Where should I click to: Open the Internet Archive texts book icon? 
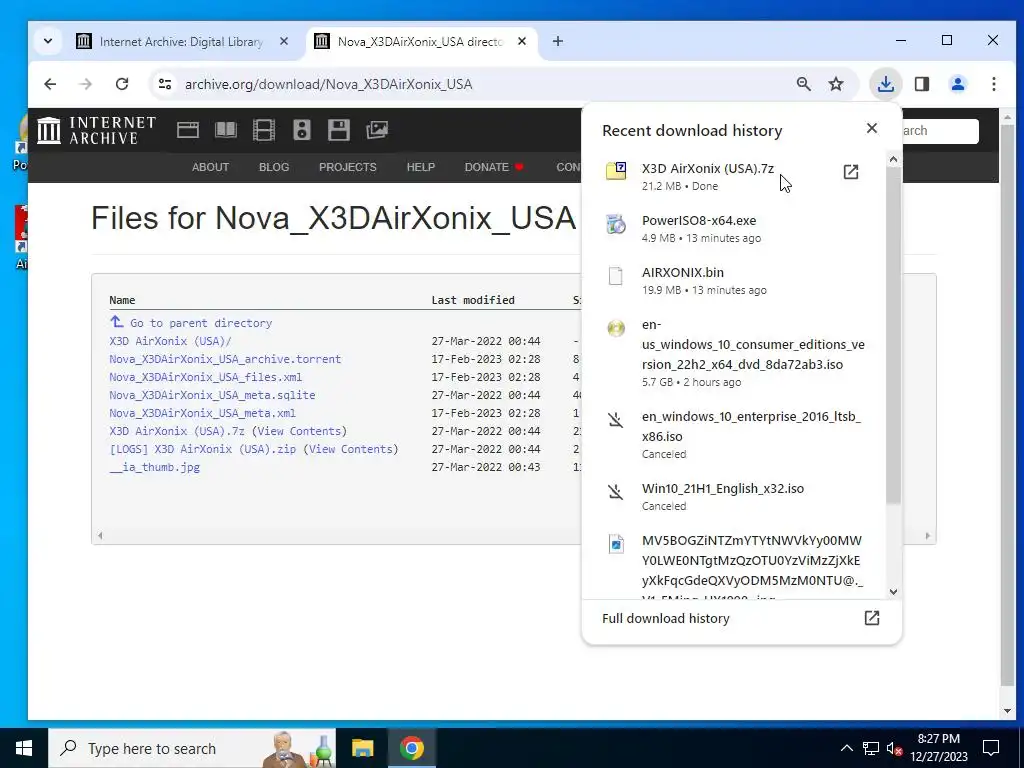[226, 130]
